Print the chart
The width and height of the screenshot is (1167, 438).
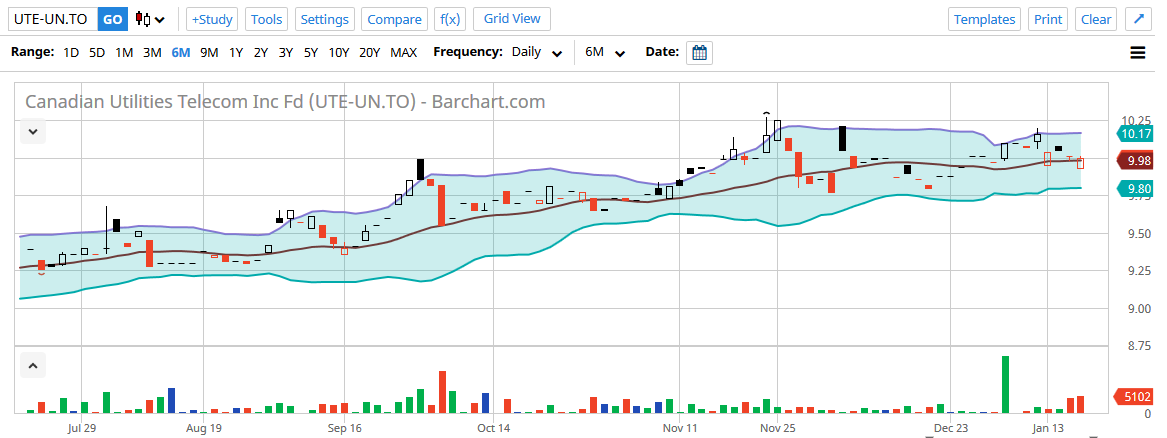[1048, 19]
